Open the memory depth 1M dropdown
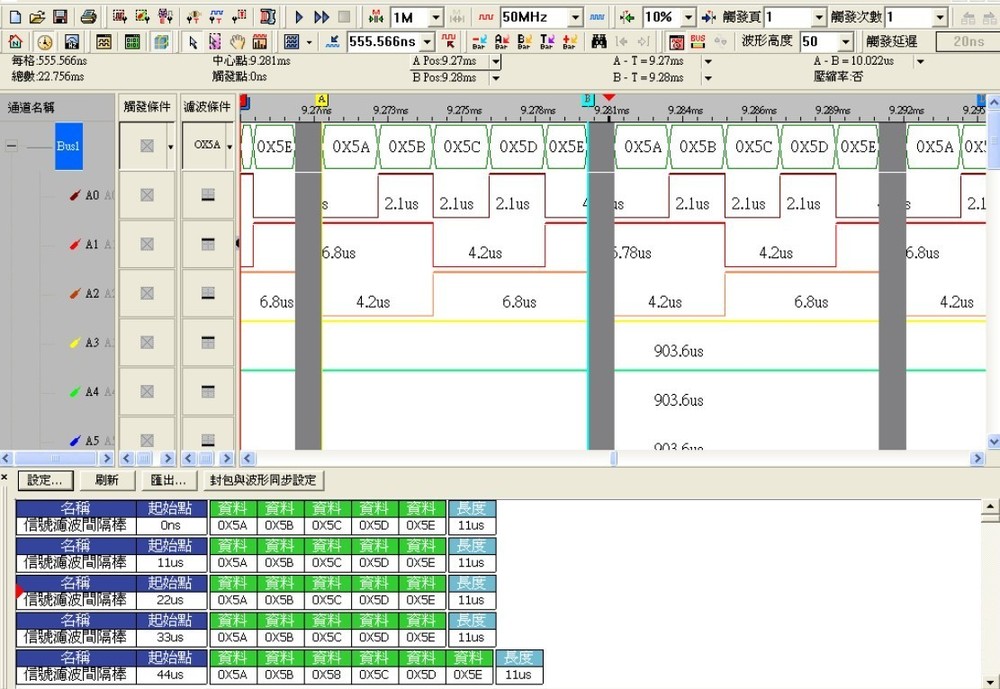Screen dimensions: 1000x689 436,17
